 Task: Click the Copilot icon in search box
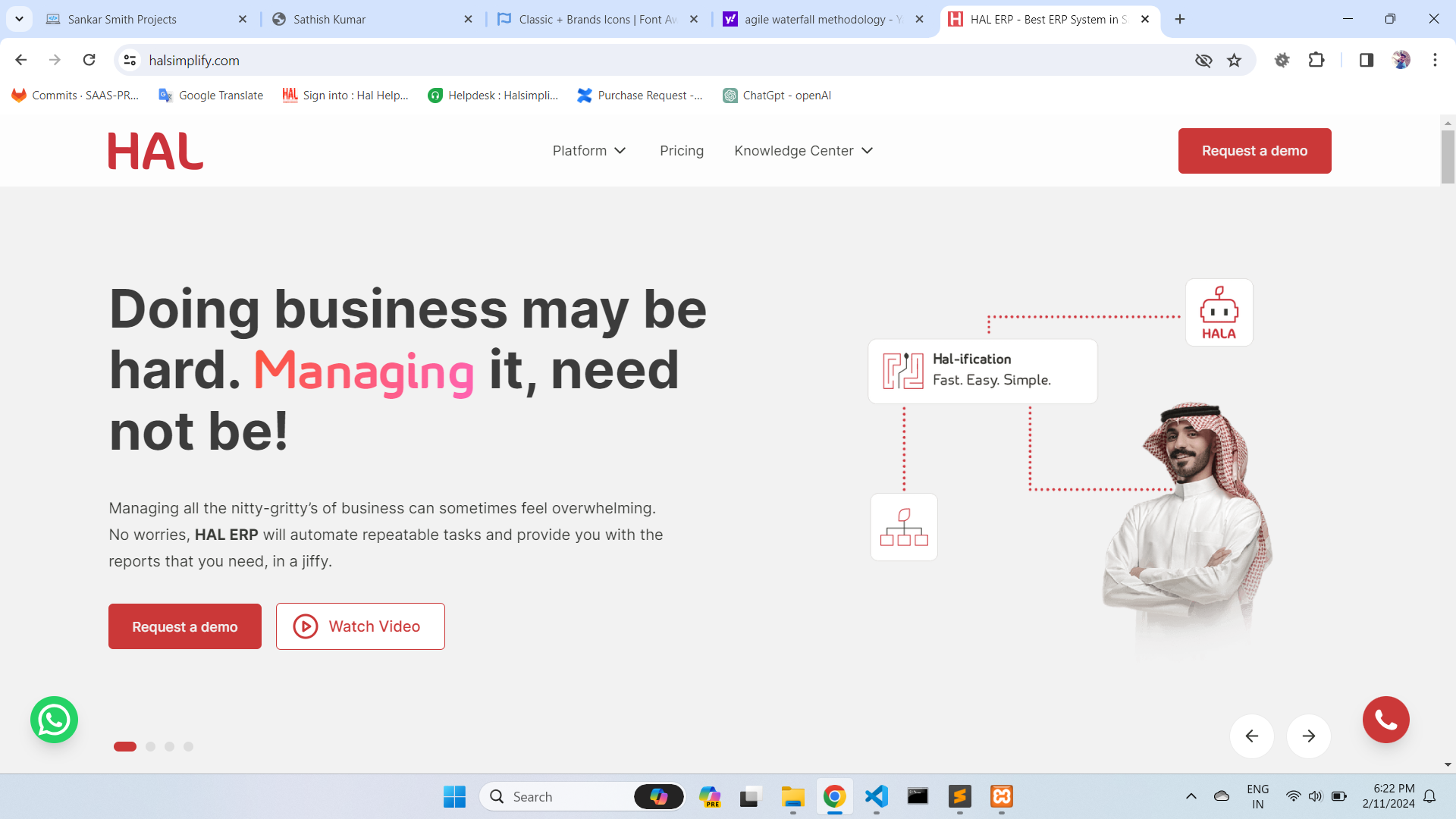658,796
